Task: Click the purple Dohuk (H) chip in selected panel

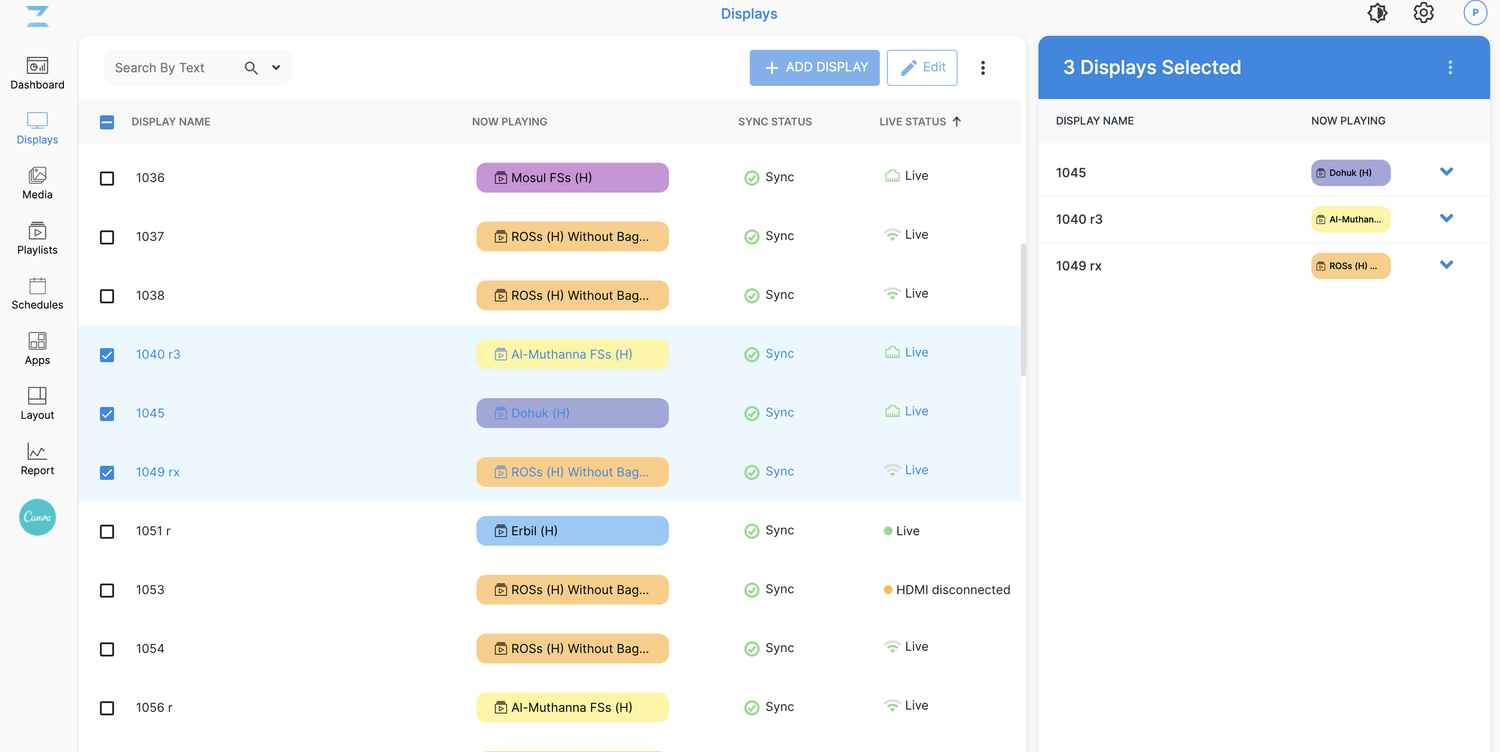Action: (x=1350, y=173)
